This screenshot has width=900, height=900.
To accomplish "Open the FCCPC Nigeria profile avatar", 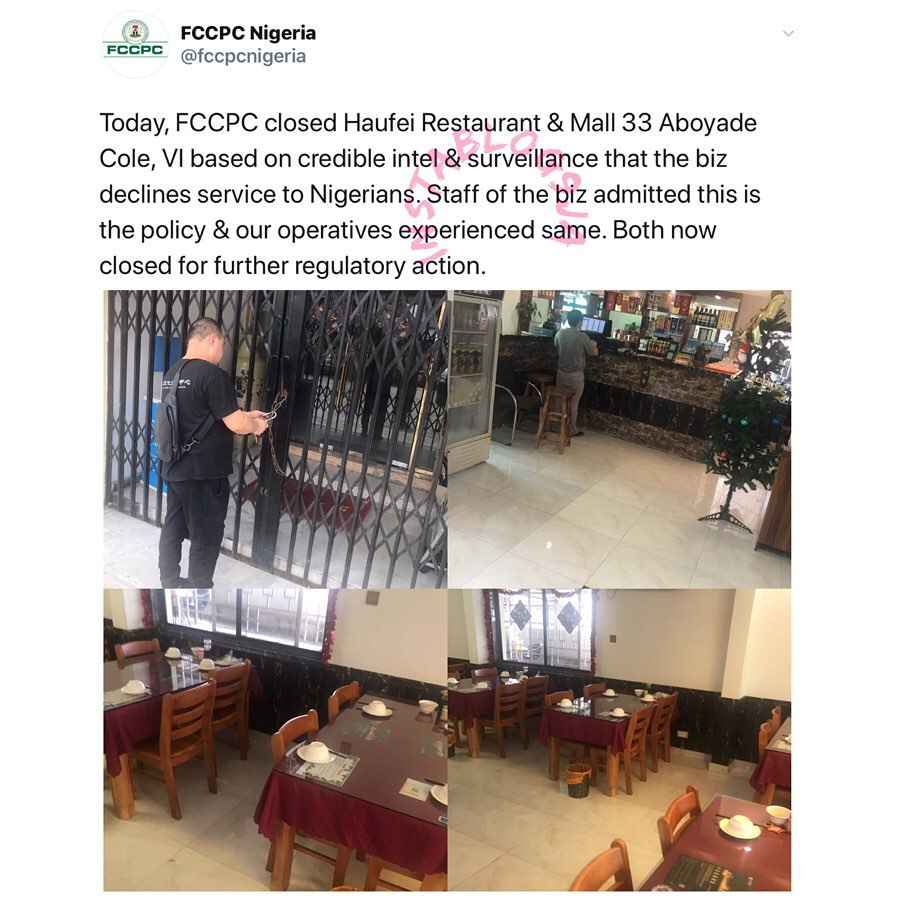I will [x=135, y=44].
